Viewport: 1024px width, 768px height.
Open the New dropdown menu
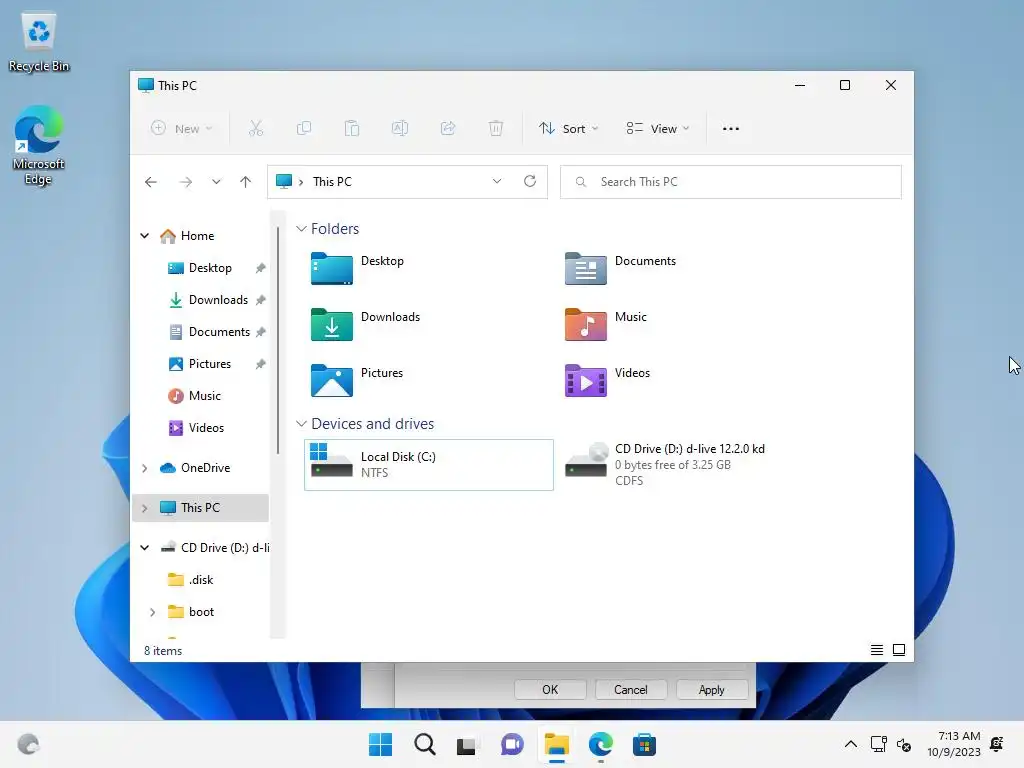pyautogui.click(x=182, y=129)
